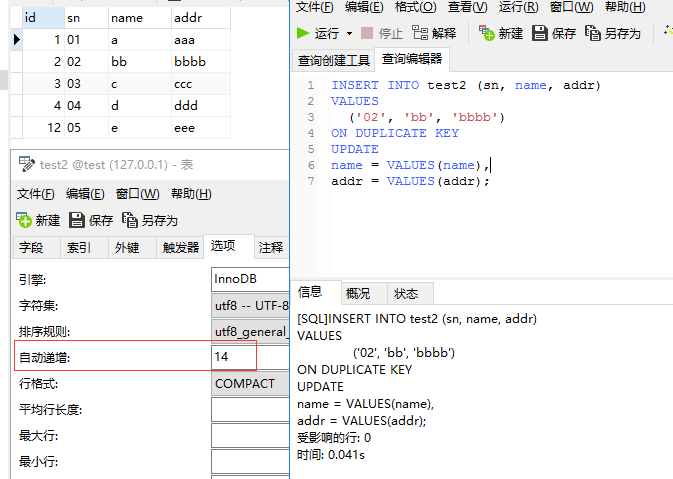Select the Profile (概况) result tab
The image size is (673, 479).
364,294
